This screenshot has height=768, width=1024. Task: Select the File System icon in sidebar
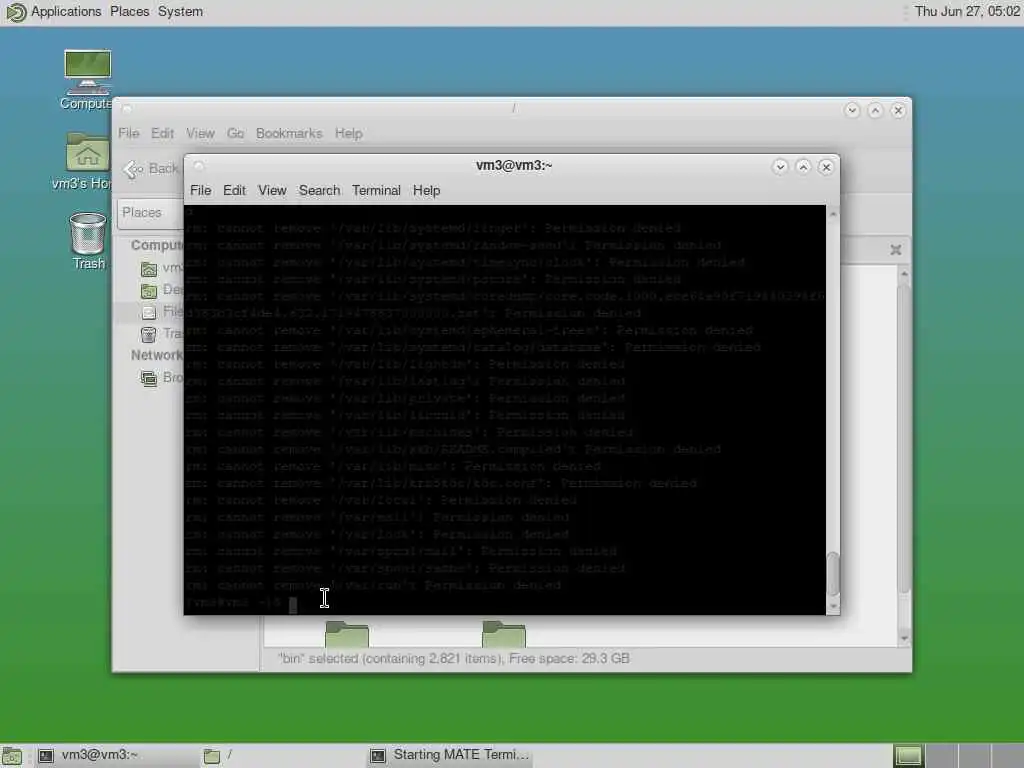tap(149, 312)
